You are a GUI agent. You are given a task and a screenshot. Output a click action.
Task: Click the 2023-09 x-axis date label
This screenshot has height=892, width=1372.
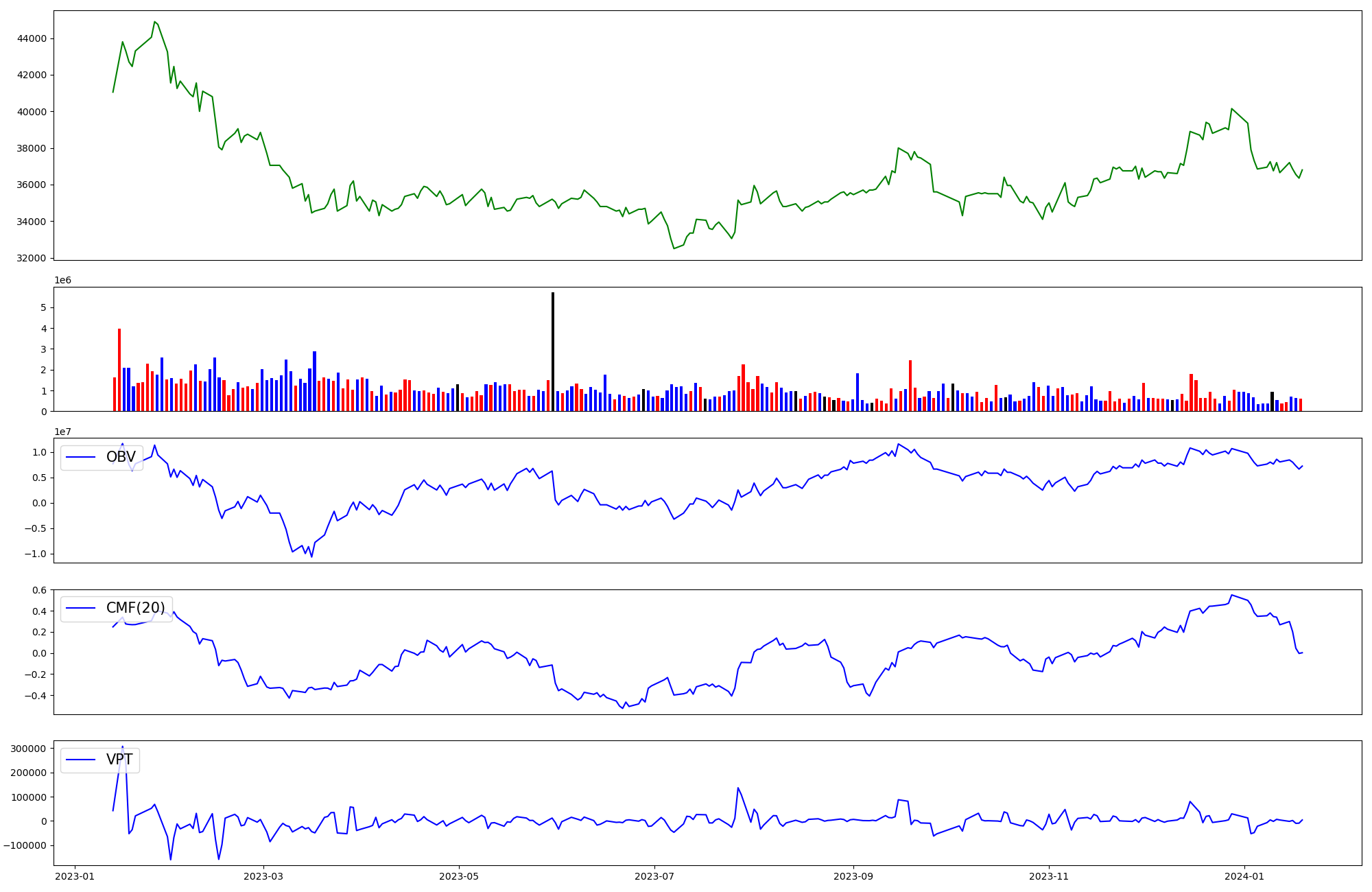(x=853, y=876)
